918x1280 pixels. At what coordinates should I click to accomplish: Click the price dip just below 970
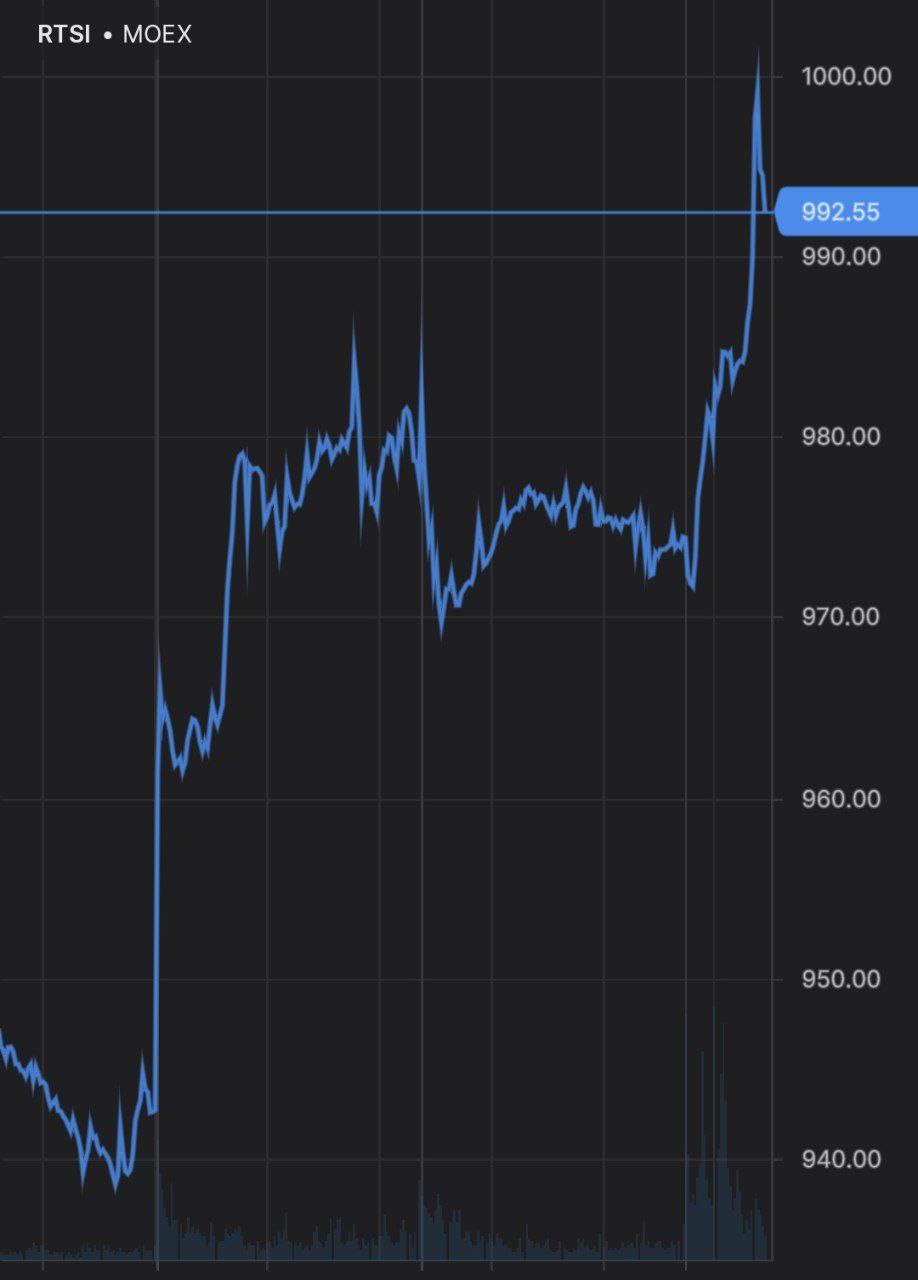441,632
